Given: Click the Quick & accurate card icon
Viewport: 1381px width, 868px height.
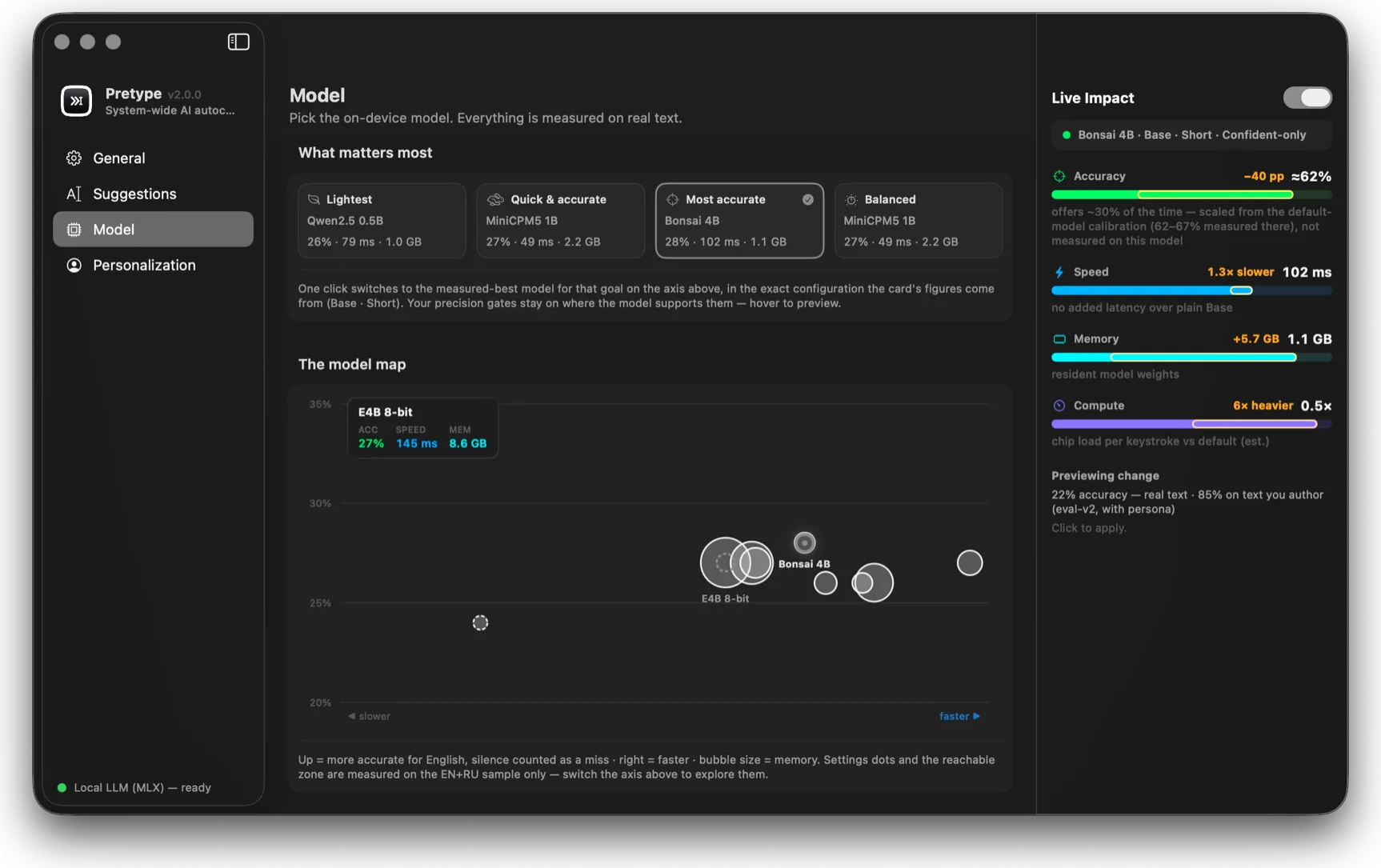Looking at the screenshot, I should pyautogui.click(x=495, y=199).
